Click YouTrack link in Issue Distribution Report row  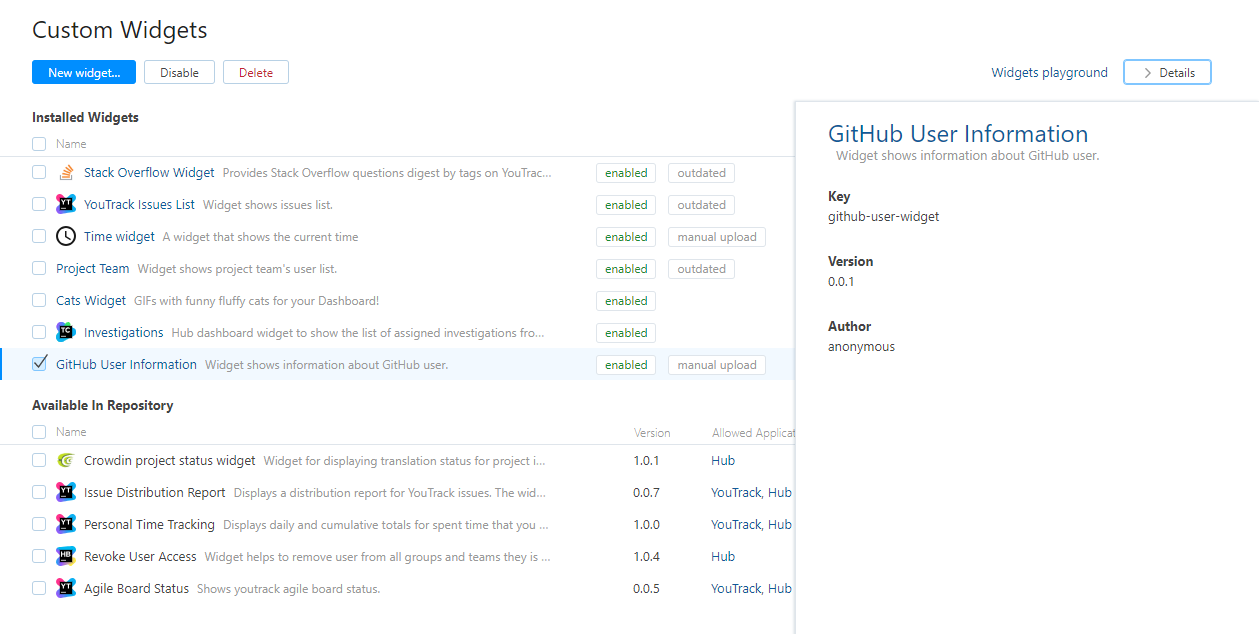pos(736,493)
